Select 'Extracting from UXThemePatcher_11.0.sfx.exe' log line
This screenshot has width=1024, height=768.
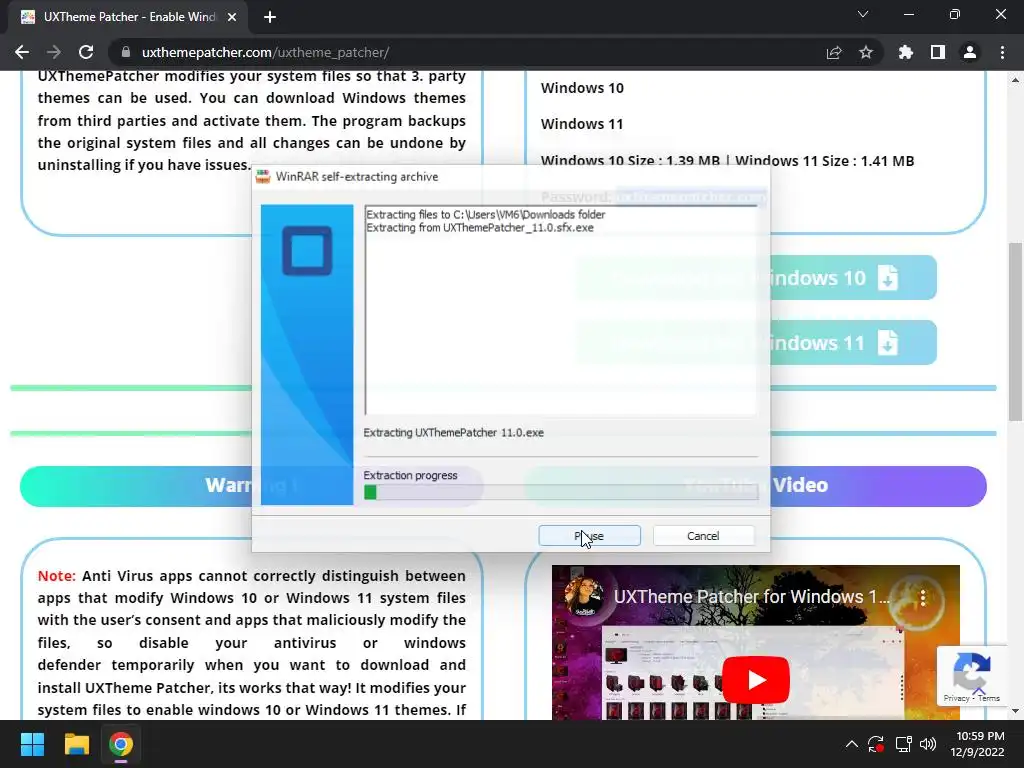click(x=480, y=228)
